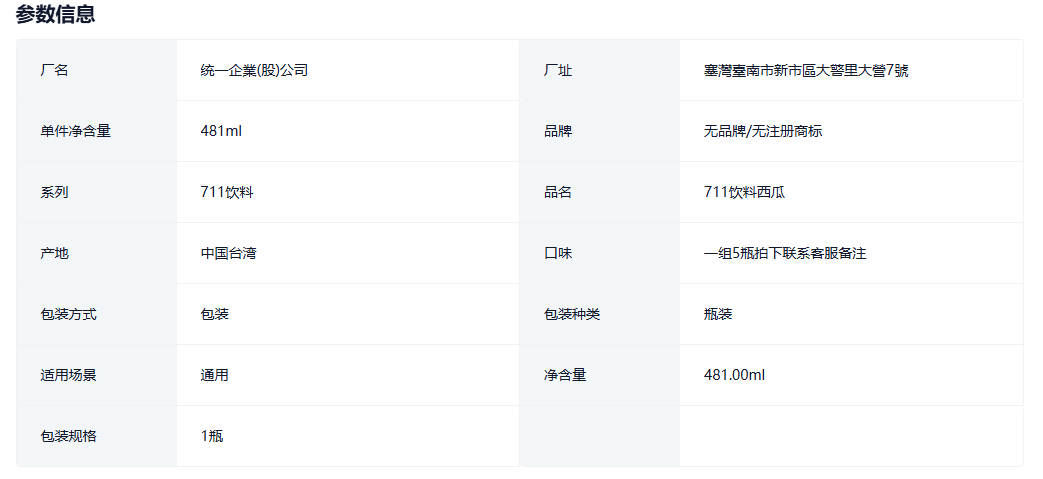Select the 瓶装 packaging type value
Viewport: 1043px width, 479px height.
point(718,314)
